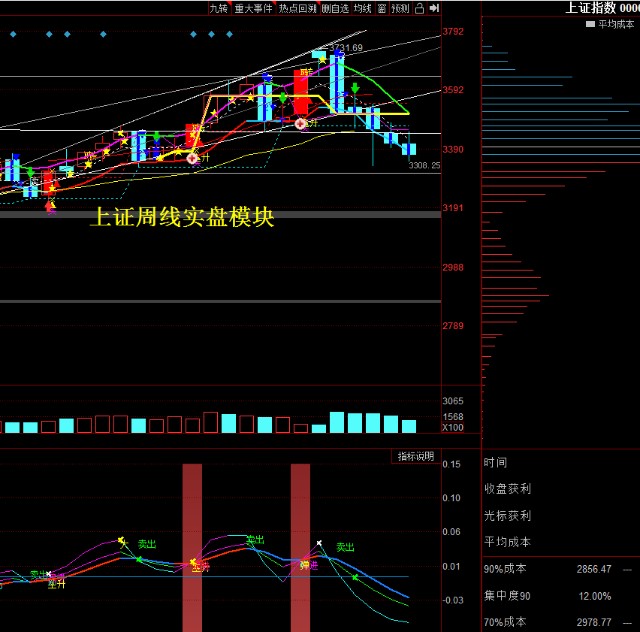Screen dimensions: 640x632
Task: Toggle the 九转 indicator
Action: 219,8
